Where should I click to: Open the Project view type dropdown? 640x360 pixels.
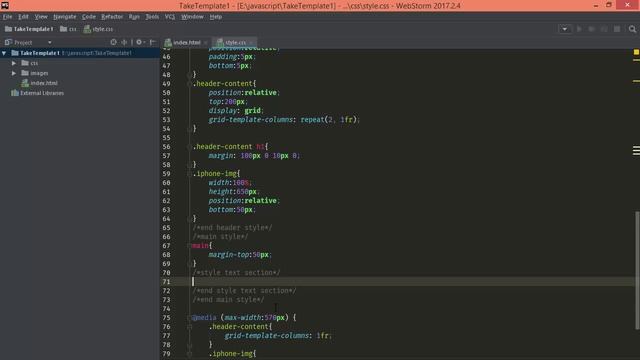50,42
